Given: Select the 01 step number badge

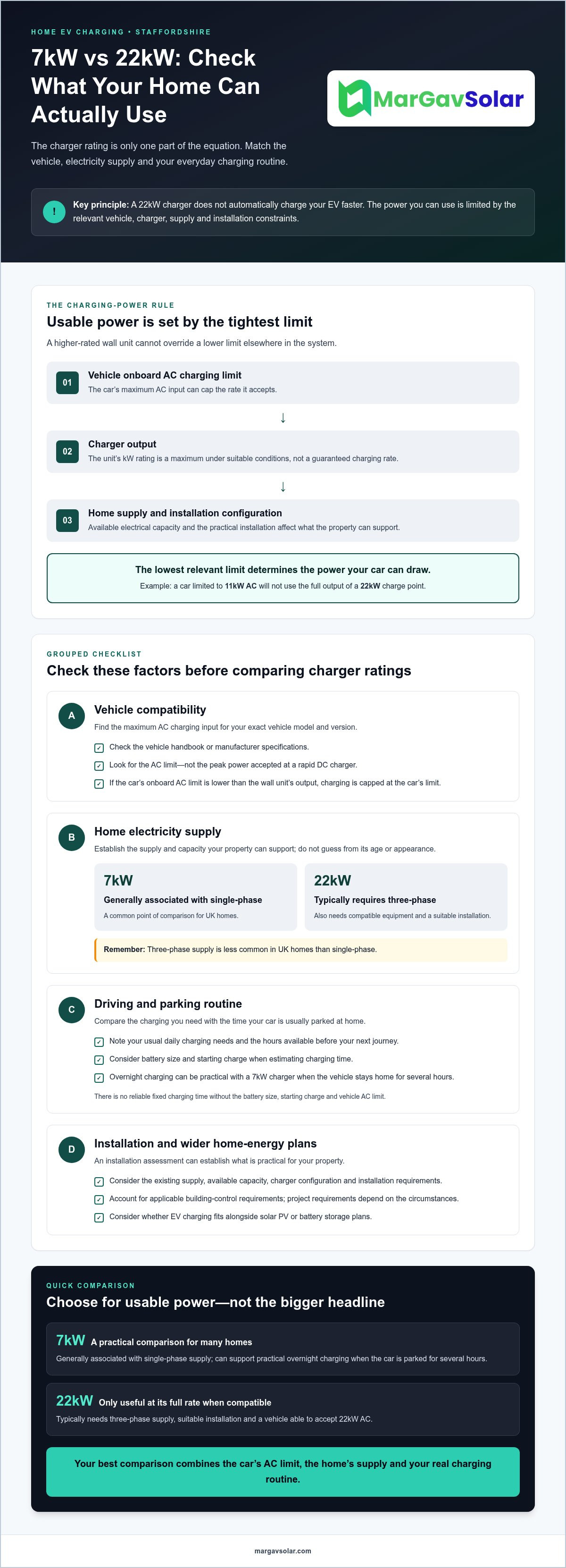Looking at the screenshot, I should click(x=67, y=383).
